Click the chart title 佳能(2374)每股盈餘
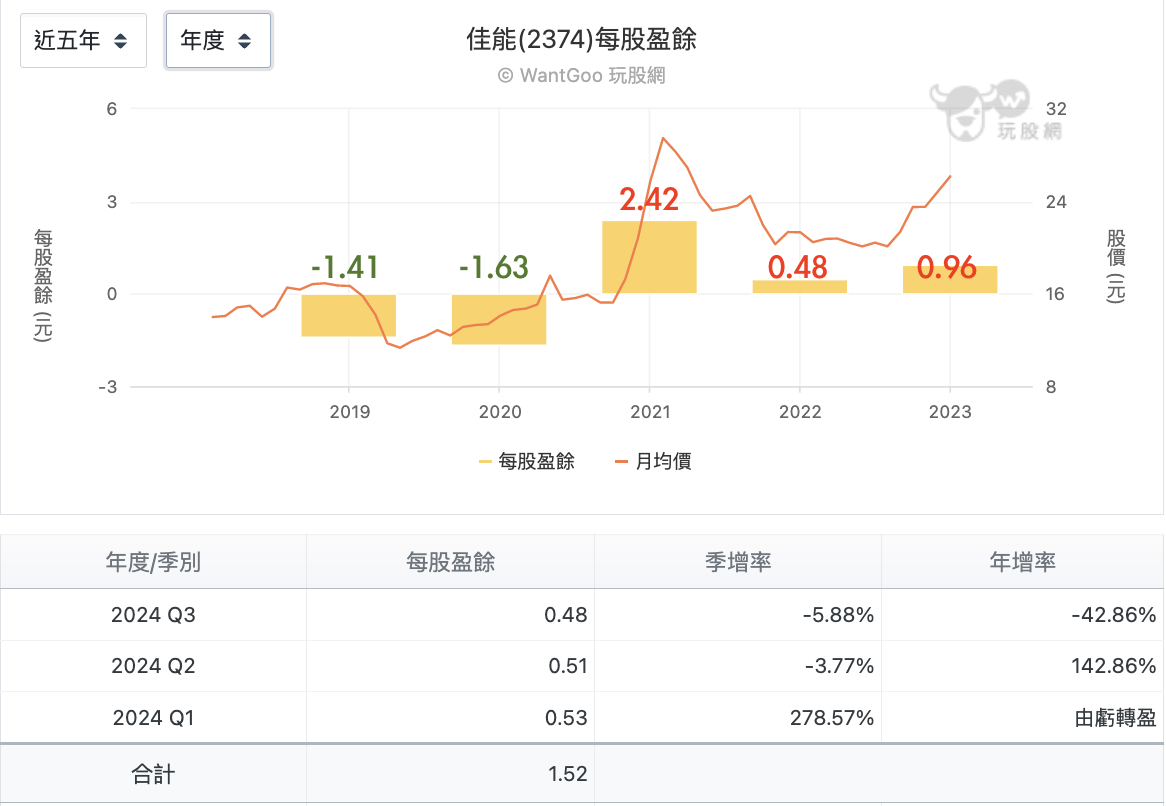This screenshot has width=1166, height=806. 582,39
